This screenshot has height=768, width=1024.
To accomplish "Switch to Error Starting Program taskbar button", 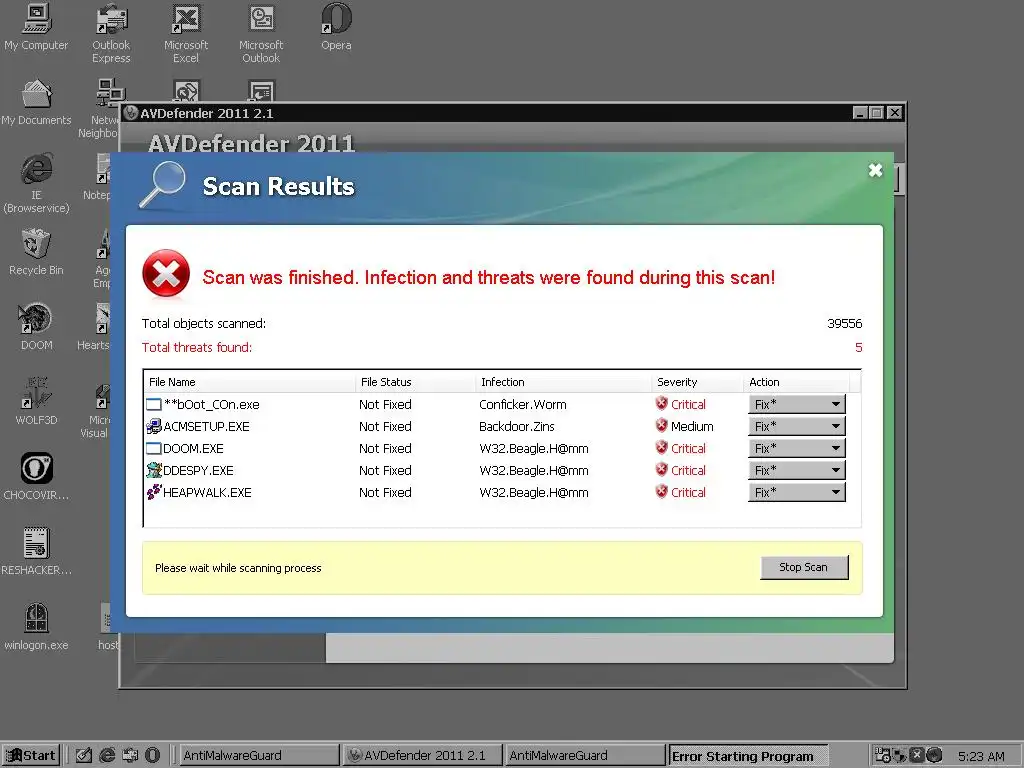I will click(x=748, y=756).
